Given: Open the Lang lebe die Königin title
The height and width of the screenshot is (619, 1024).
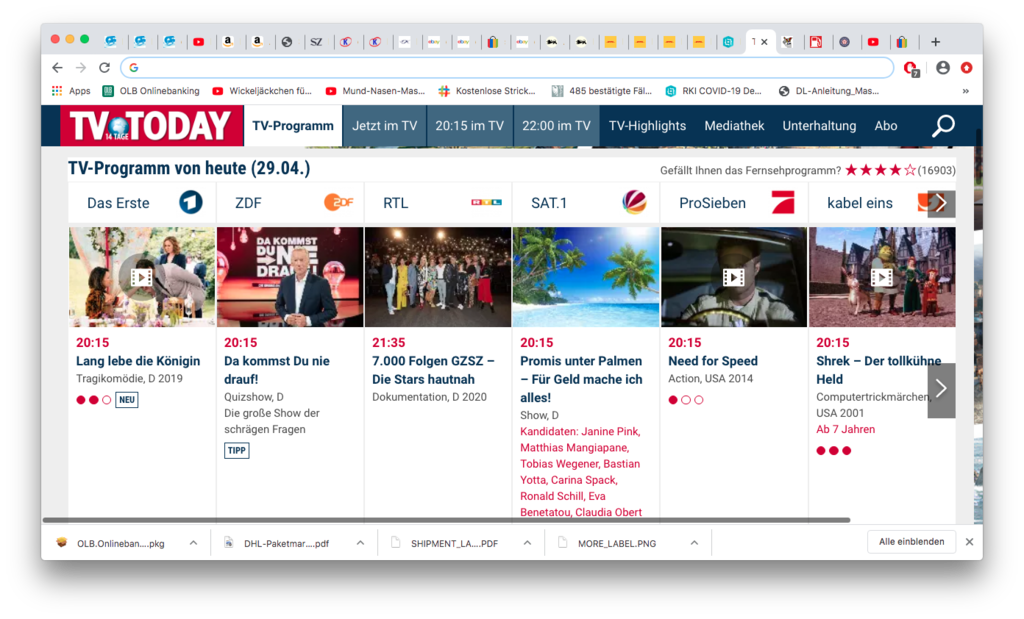Looking at the screenshot, I should (138, 361).
